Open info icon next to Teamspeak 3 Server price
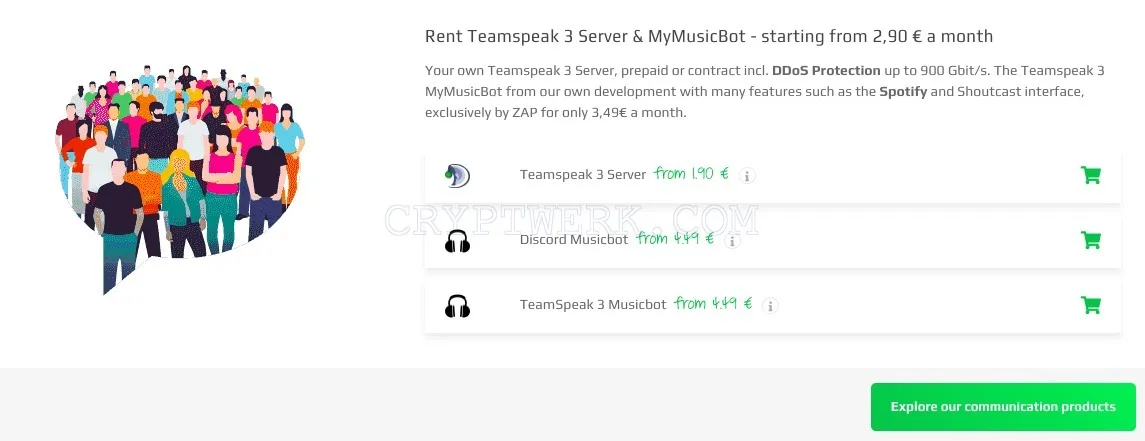 746,175
